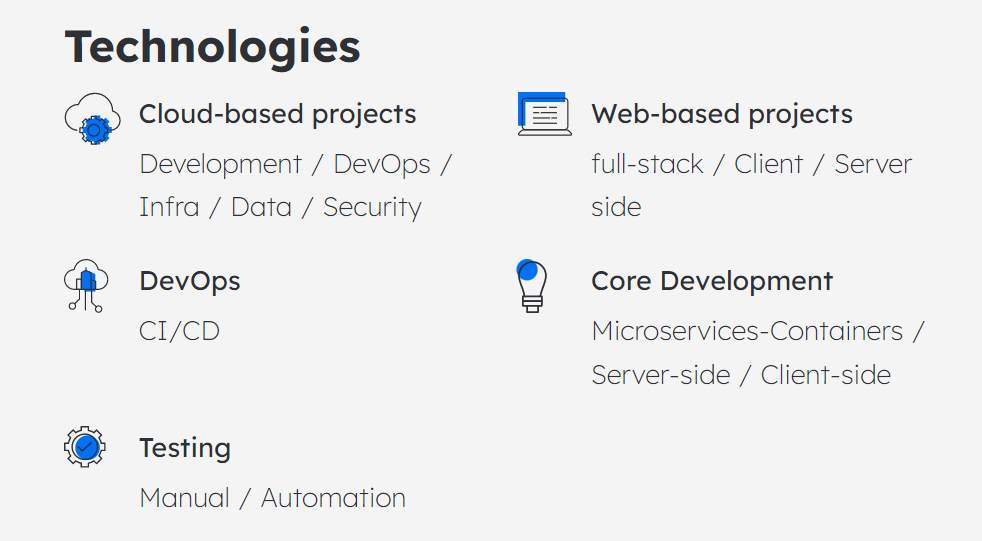The image size is (982, 541).
Task: Click the Infra / Data / Security line
Action: [281, 207]
